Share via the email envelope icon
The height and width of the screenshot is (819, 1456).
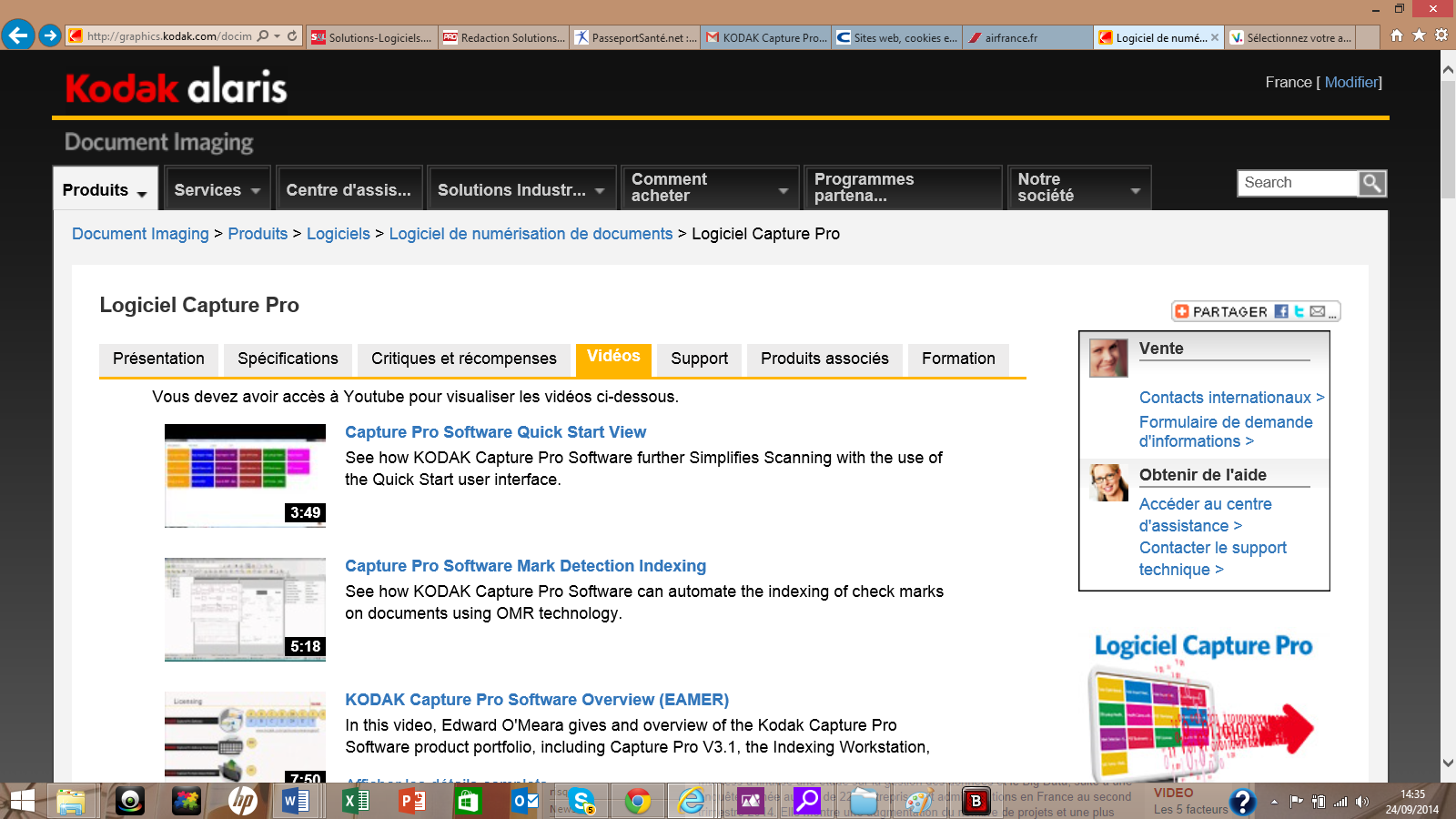pyautogui.click(x=1318, y=311)
